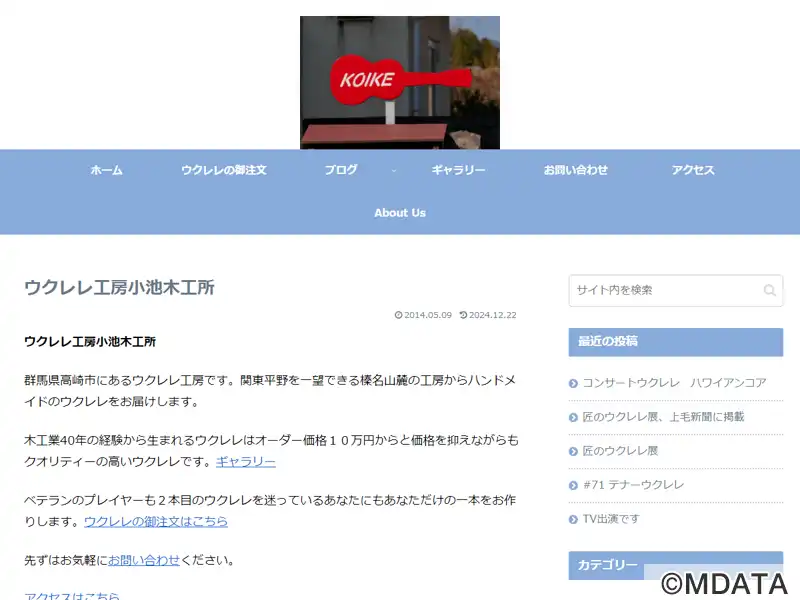Click the カテゴリー widget heading
This screenshot has height=600, width=800.
point(676,565)
